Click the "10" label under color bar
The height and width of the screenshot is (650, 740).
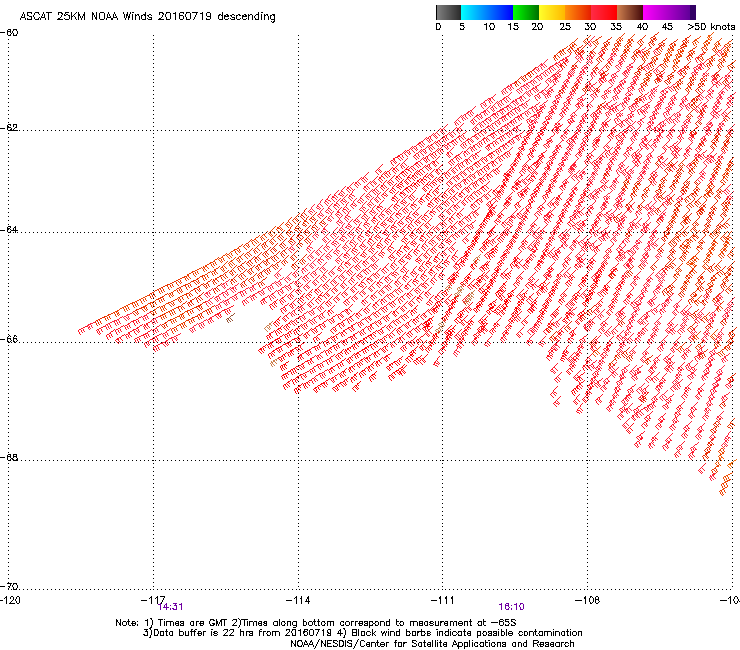[x=489, y=26]
